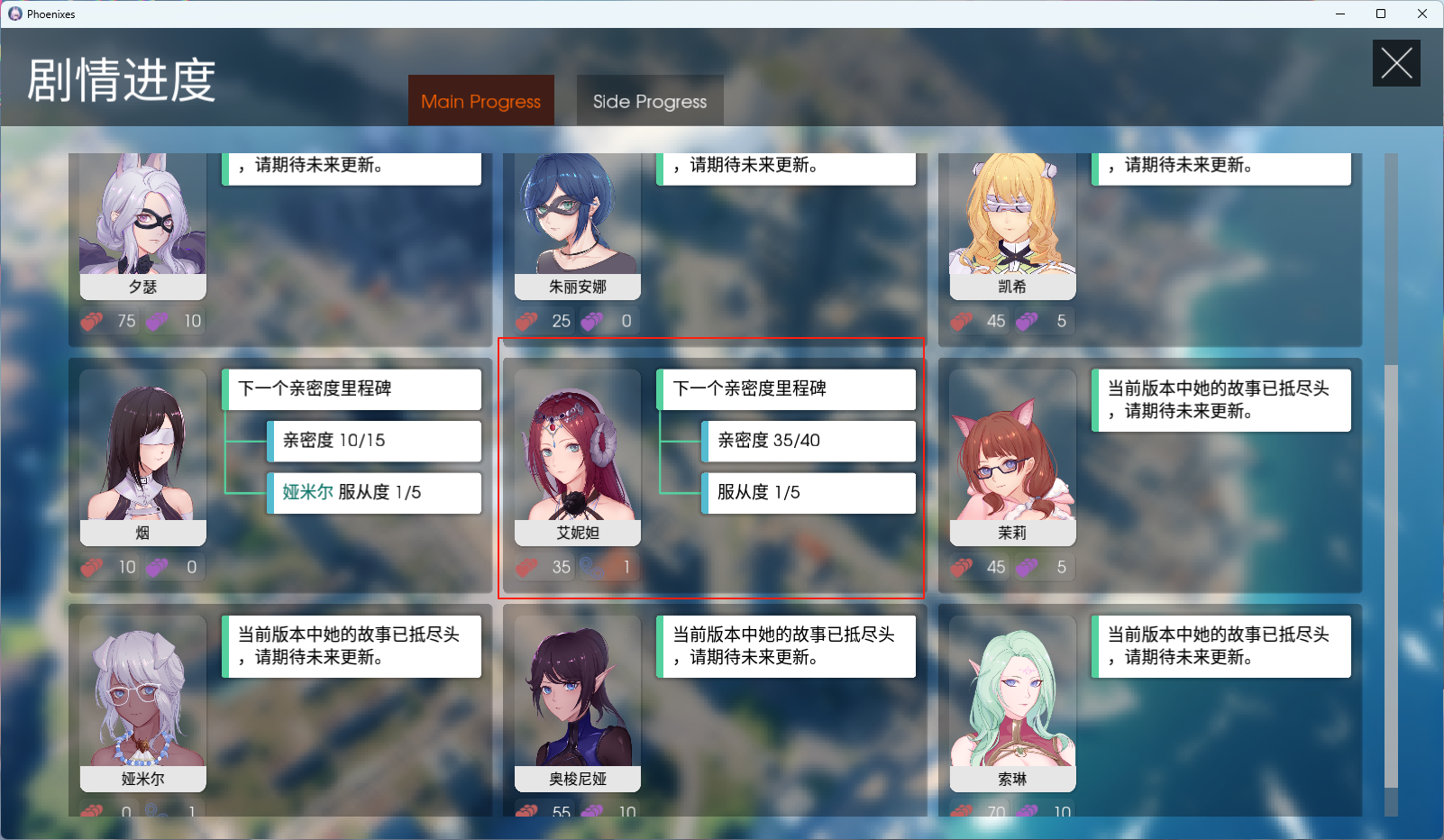This screenshot has height=840, width=1444.
Task: Click 烟's 下一个亲密度里程碑 header
Action: click(x=352, y=389)
